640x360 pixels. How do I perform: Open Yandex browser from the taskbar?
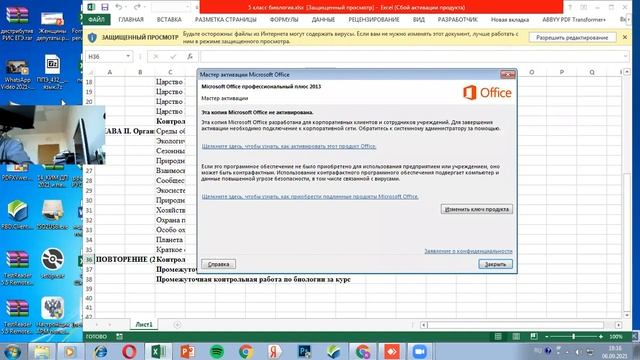click(x=275, y=351)
